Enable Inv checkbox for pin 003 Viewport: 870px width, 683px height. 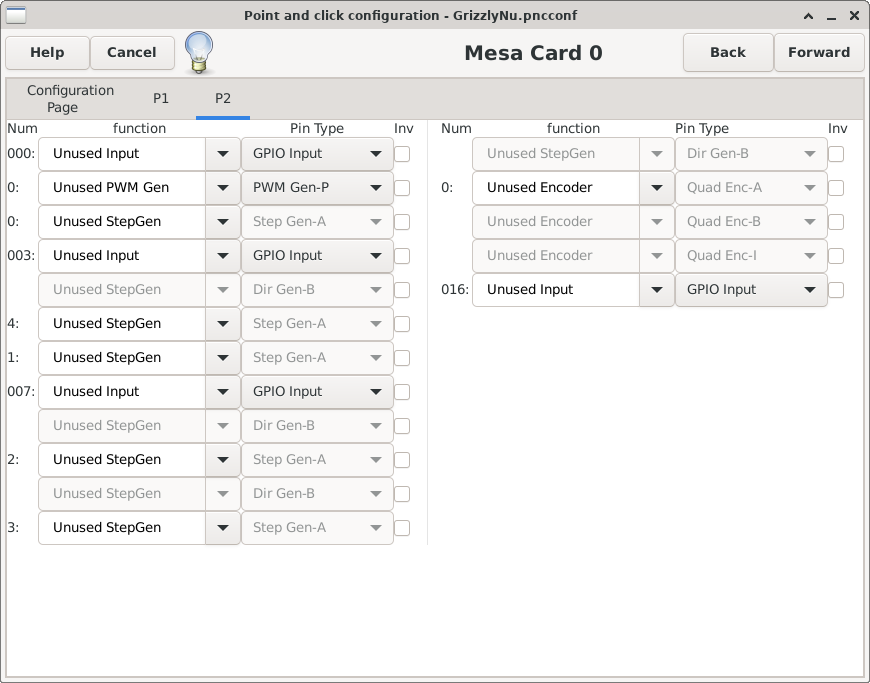point(402,256)
